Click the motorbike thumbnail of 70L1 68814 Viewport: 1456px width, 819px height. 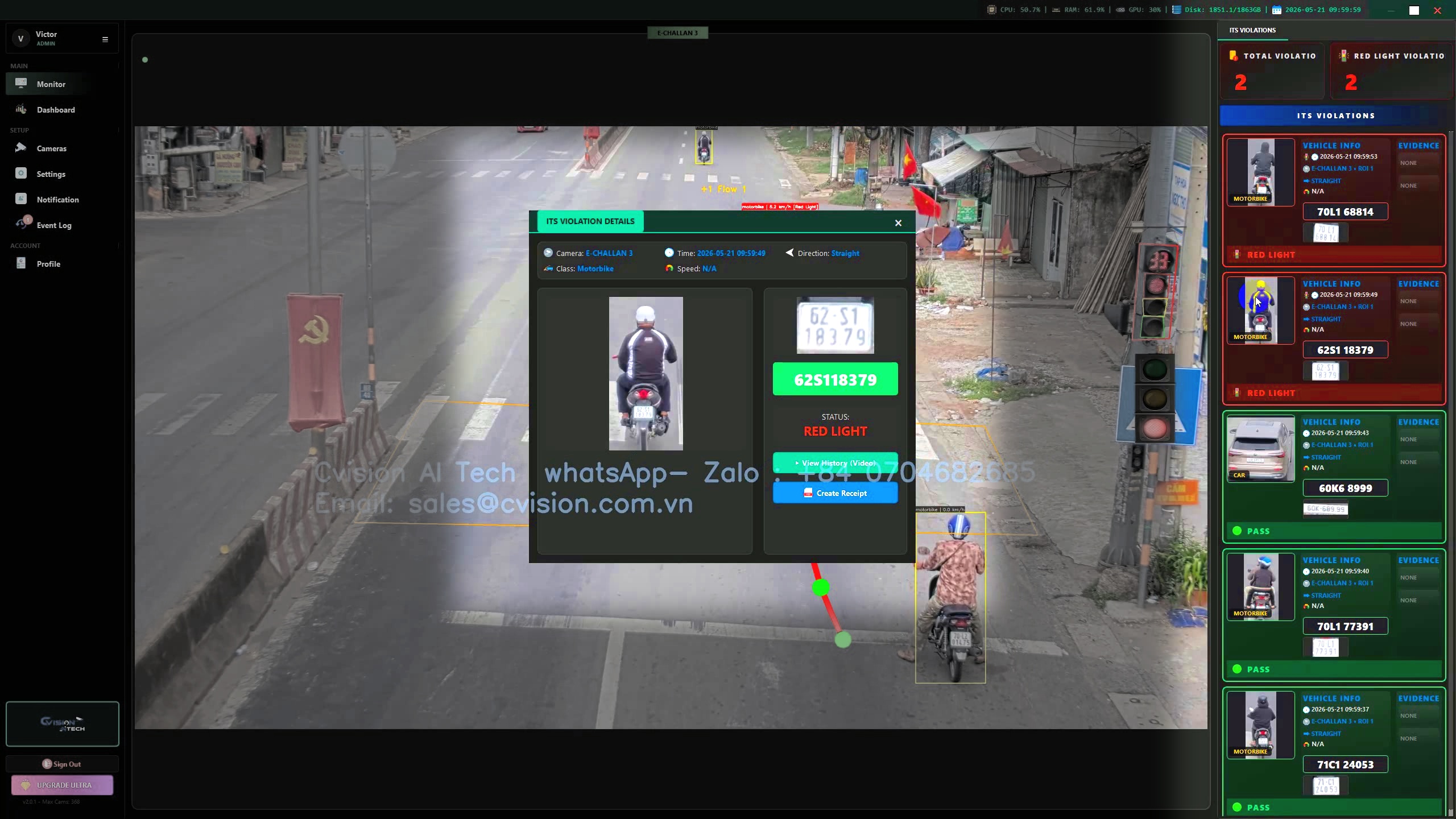click(1260, 172)
